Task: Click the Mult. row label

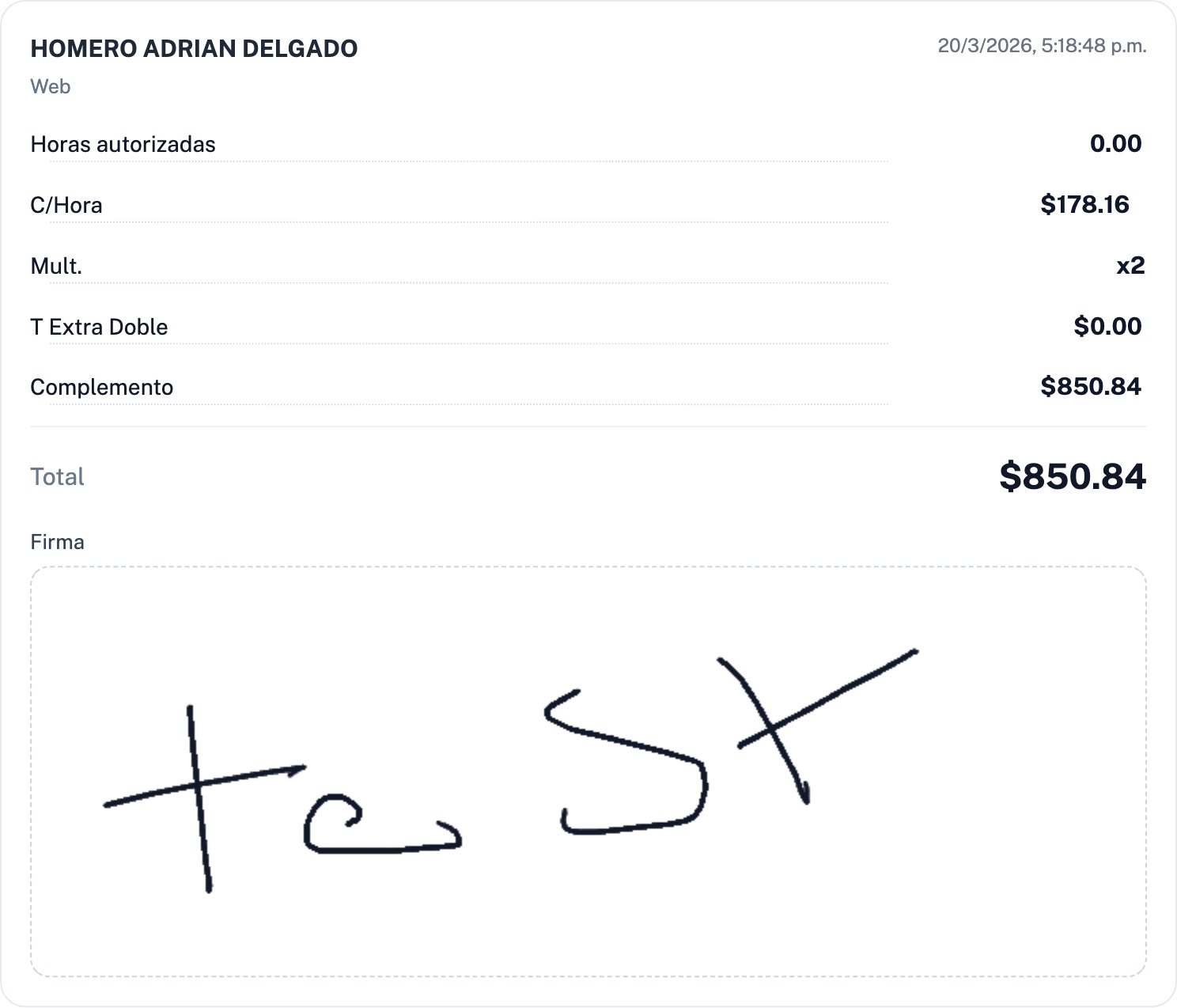Action: (x=56, y=266)
